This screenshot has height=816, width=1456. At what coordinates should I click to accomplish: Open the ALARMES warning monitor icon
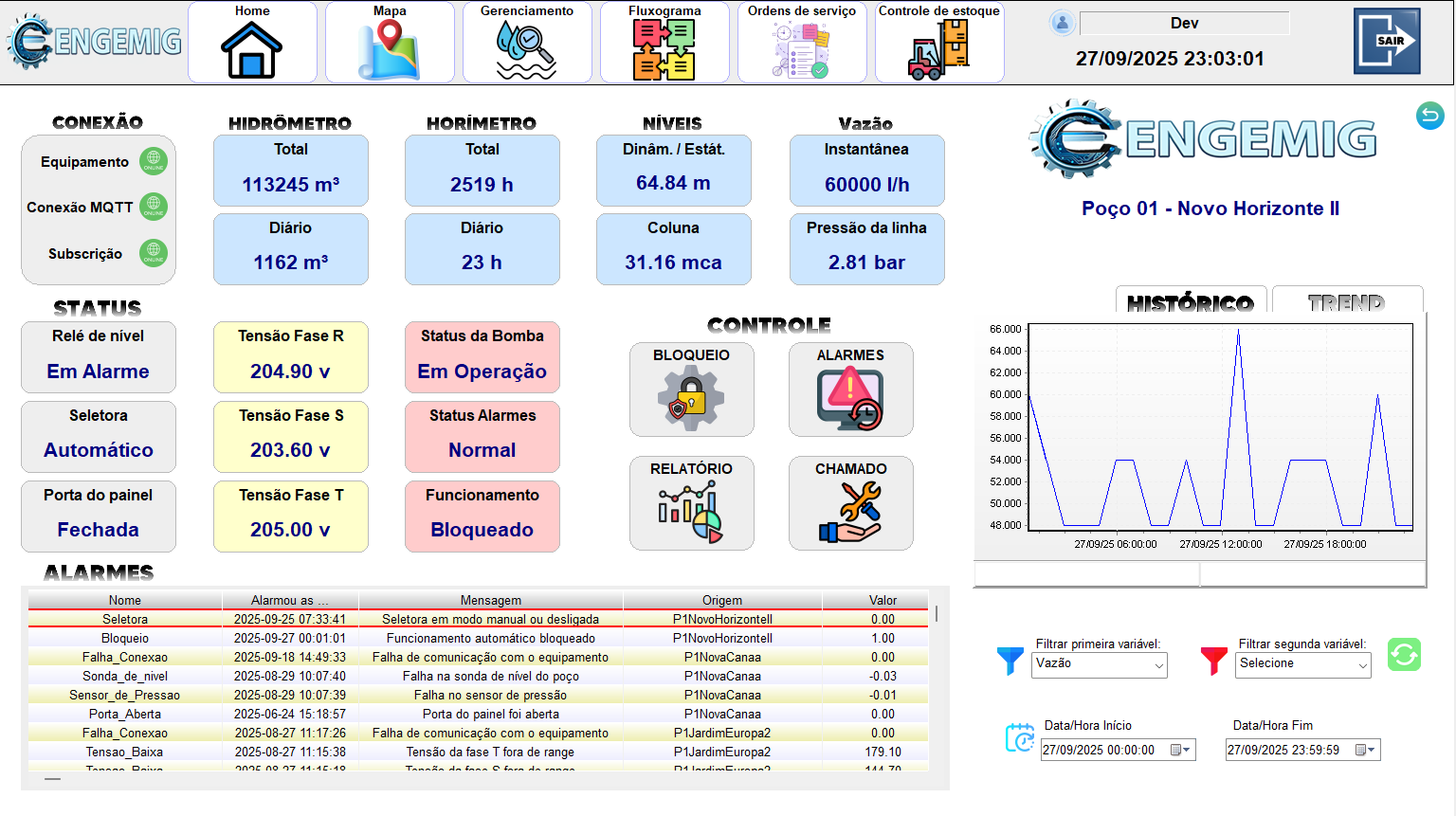pyautogui.click(x=850, y=399)
